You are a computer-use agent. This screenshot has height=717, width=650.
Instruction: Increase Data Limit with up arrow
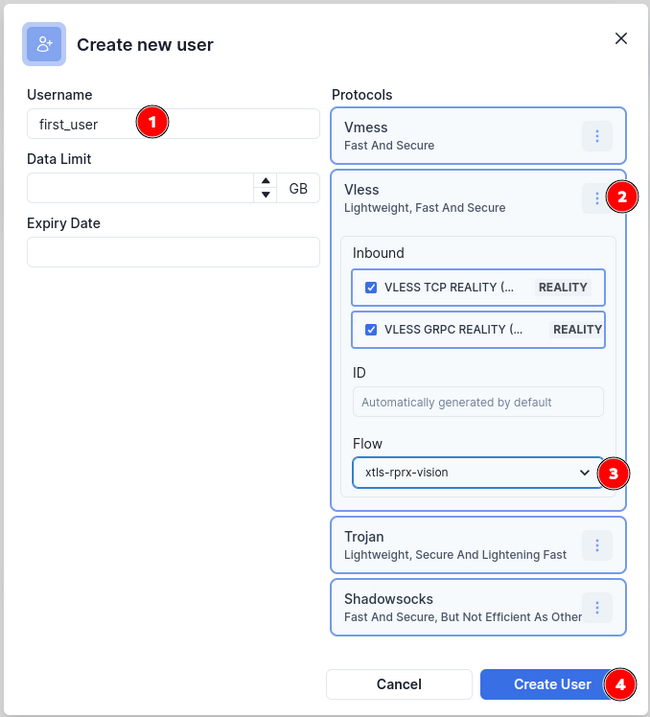coord(265,181)
